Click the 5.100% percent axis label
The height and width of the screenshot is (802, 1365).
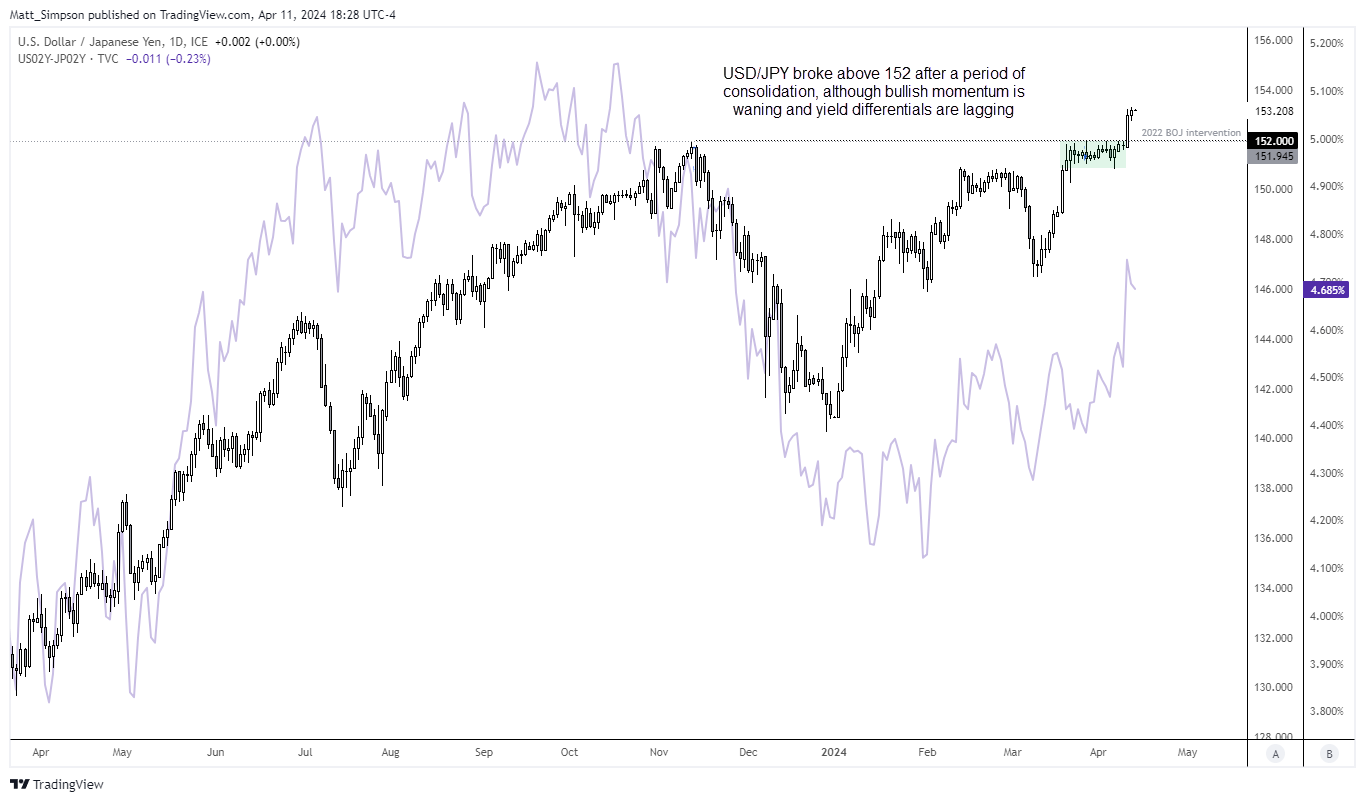pos(1327,92)
